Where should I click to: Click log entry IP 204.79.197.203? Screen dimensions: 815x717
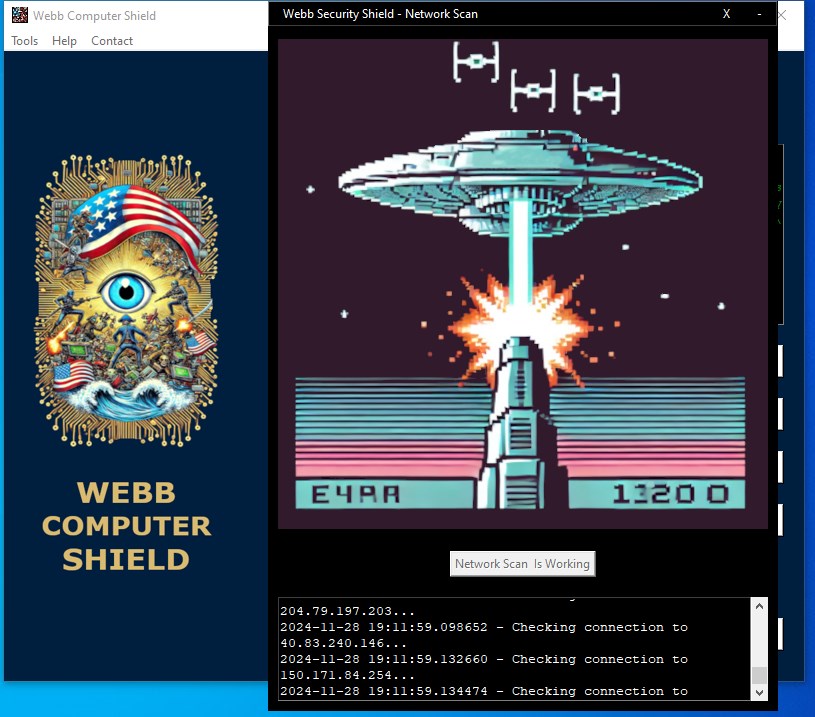click(347, 611)
